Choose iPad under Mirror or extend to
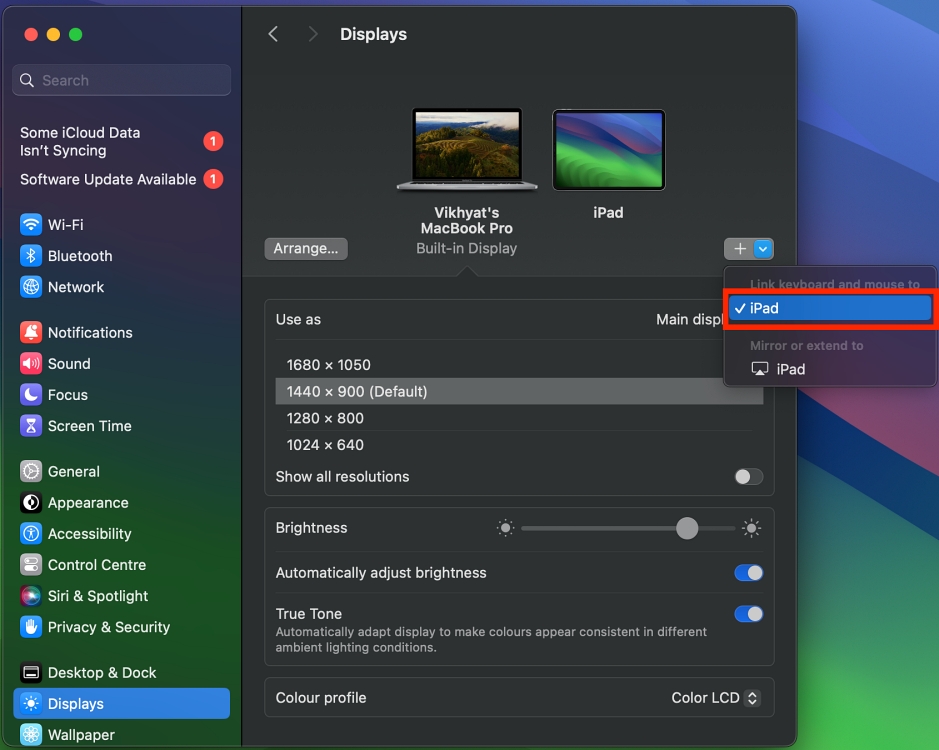The image size is (939, 750). coord(830,369)
